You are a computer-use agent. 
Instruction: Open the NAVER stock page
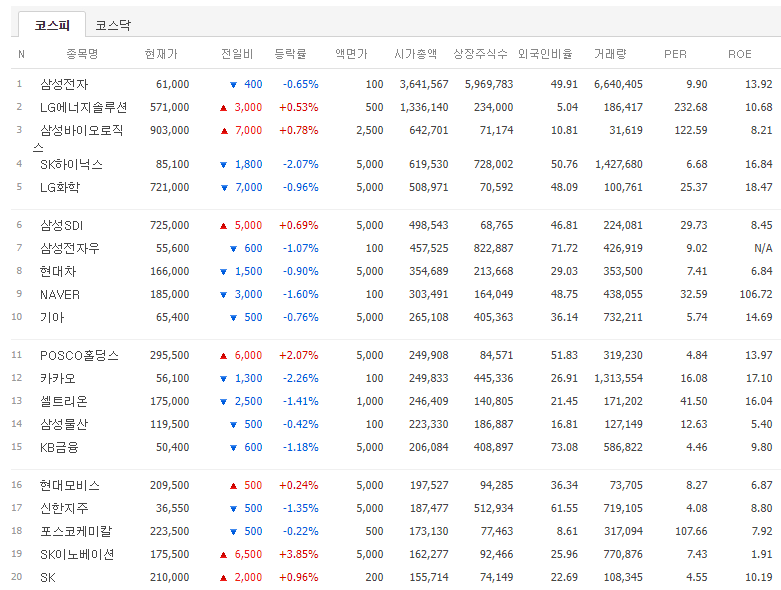(x=60, y=294)
